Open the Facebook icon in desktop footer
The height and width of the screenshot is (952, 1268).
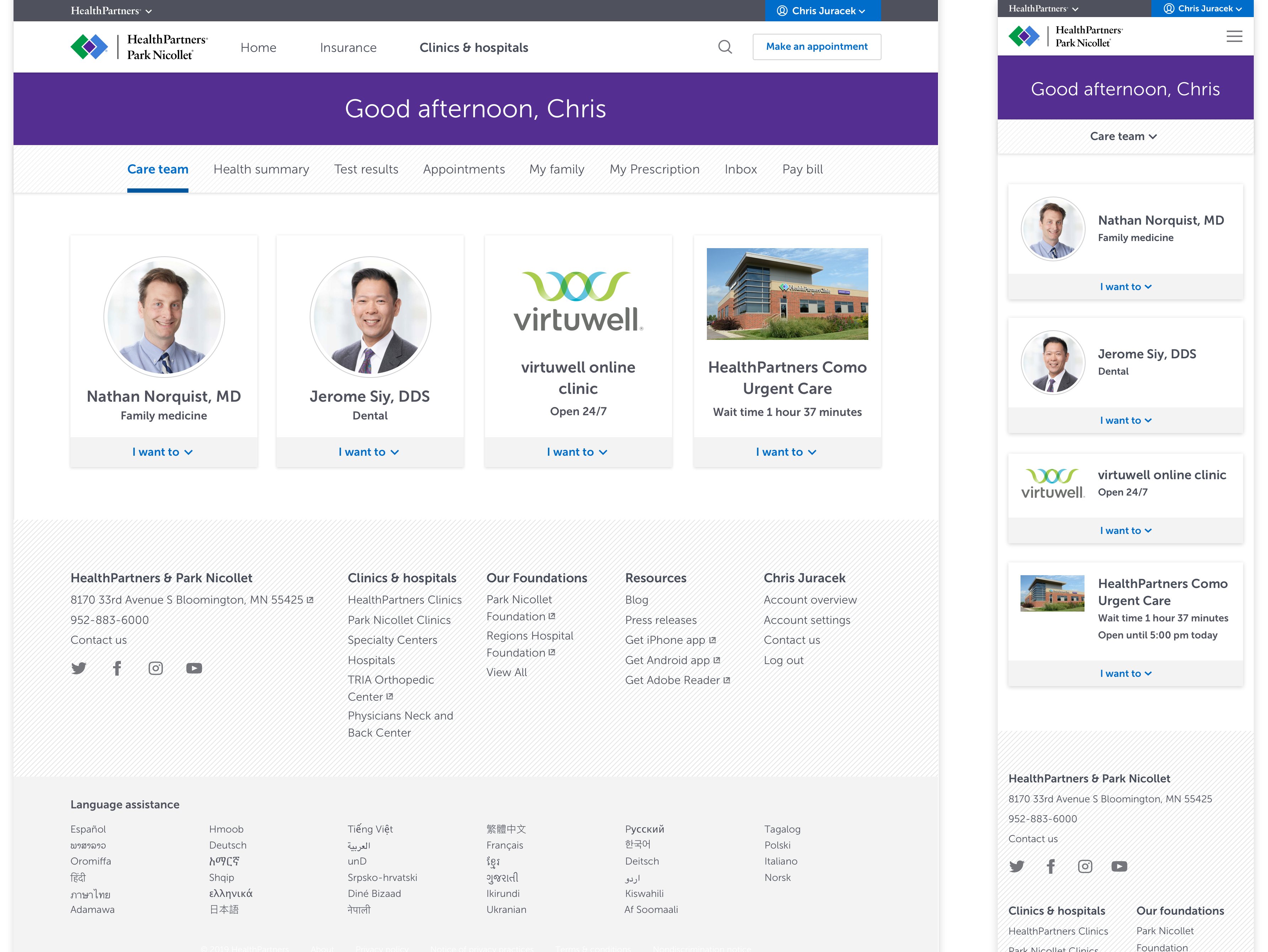[x=117, y=668]
